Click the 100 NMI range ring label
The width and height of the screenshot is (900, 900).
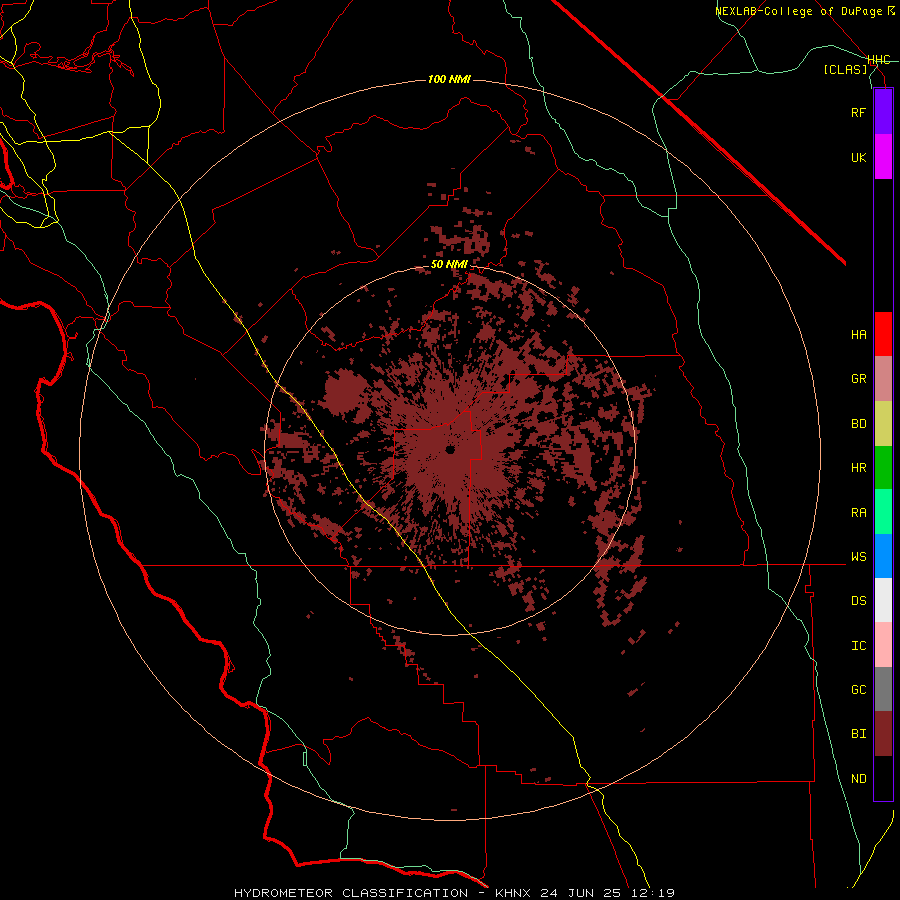(449, 79)
